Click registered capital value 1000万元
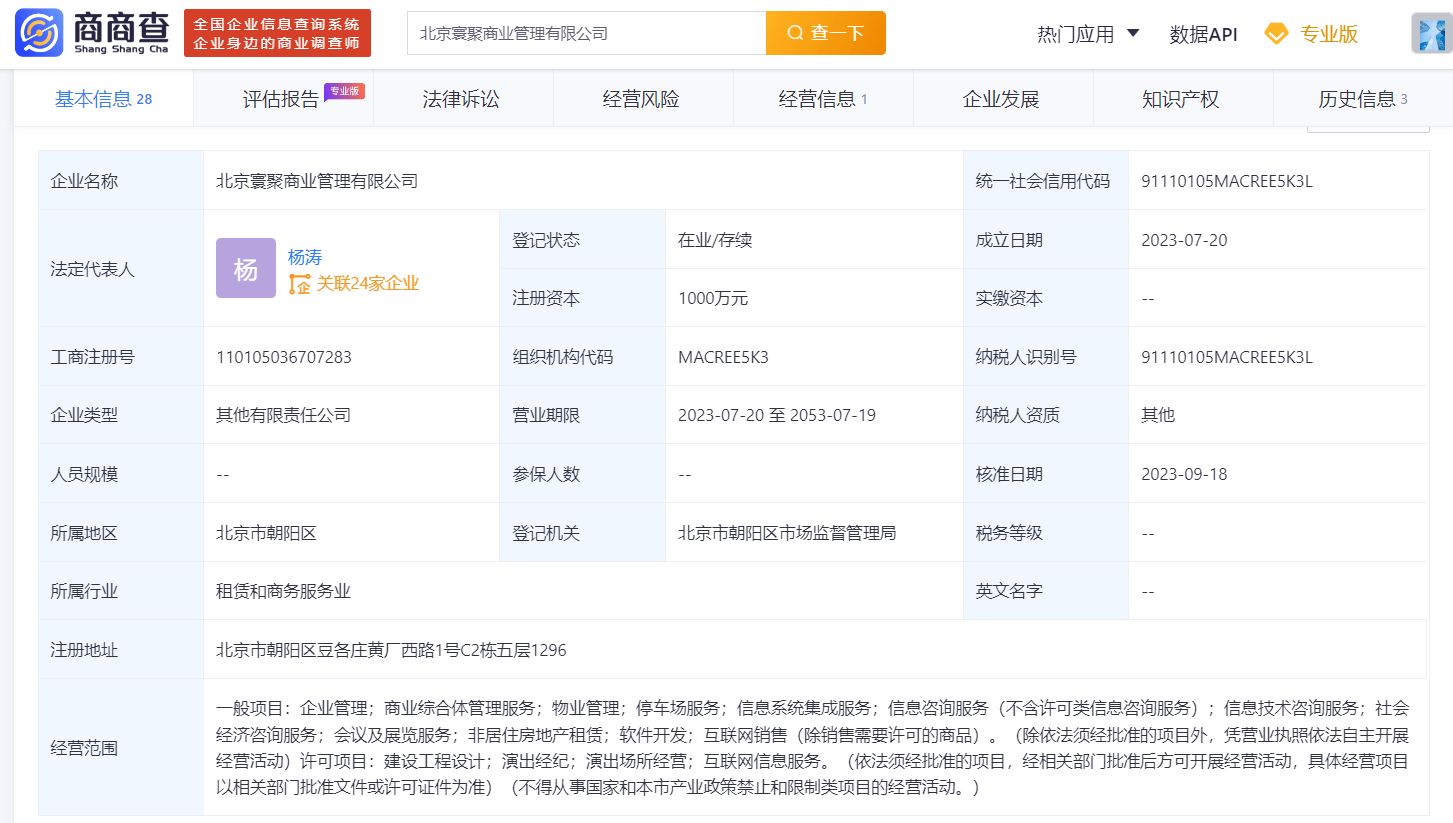Viewport: 1453px width, 823px height. click(713, 298)
